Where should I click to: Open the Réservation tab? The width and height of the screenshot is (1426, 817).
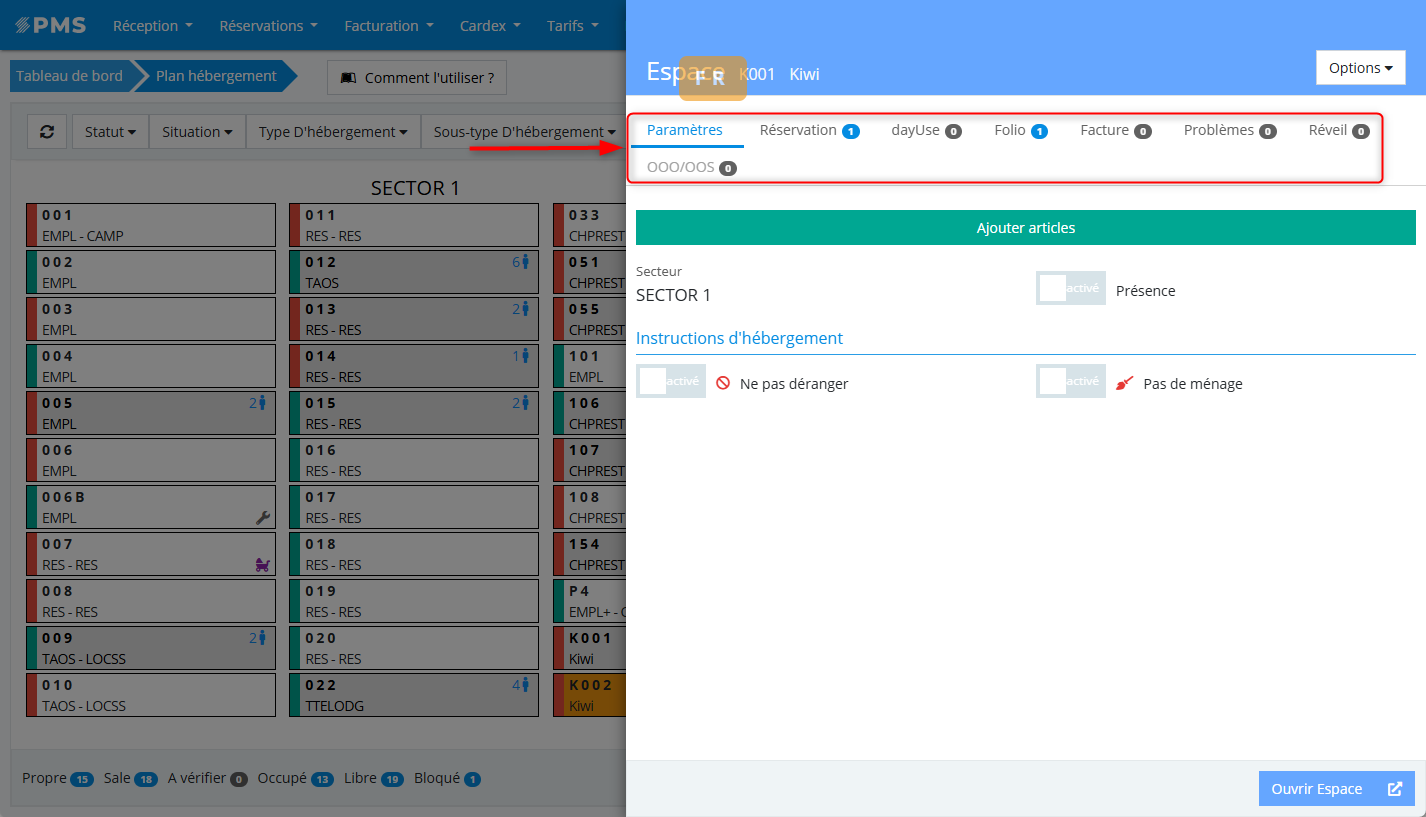coord(808,130)
